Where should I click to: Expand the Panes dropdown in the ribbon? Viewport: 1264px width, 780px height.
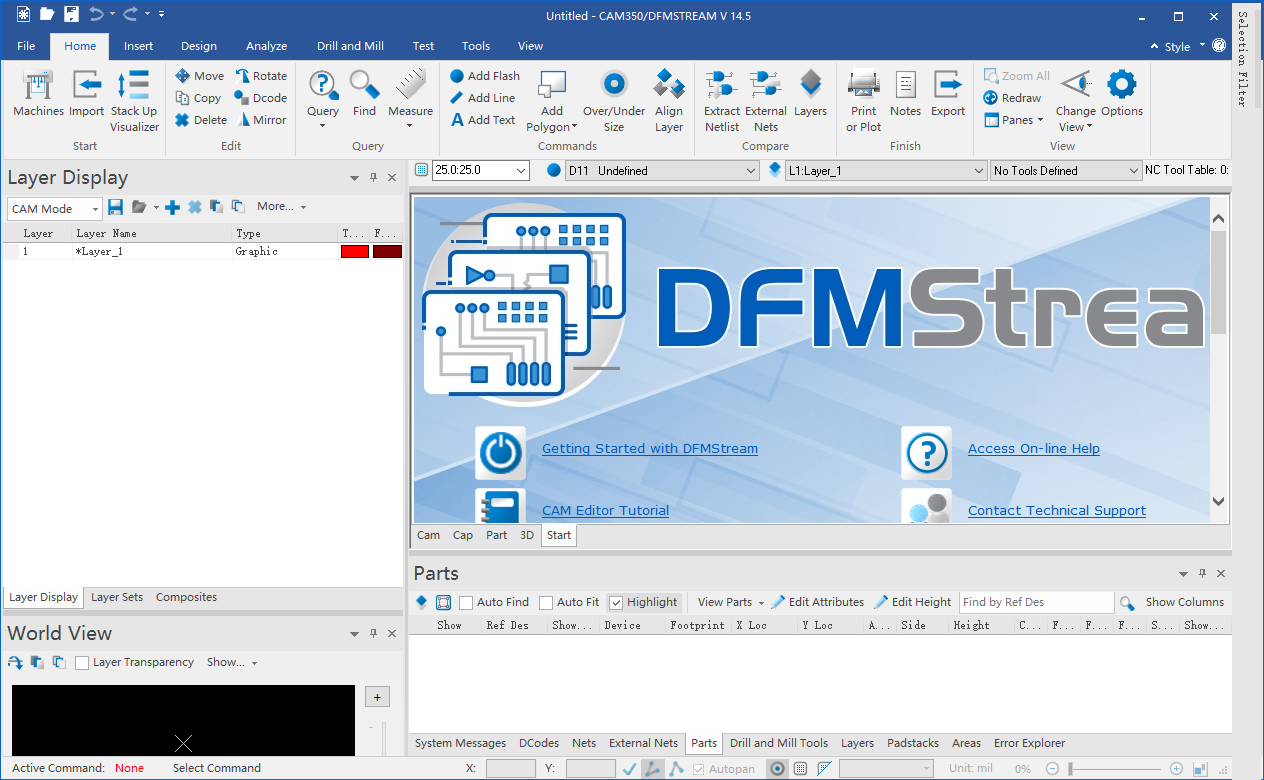[x=1014, y=120]
